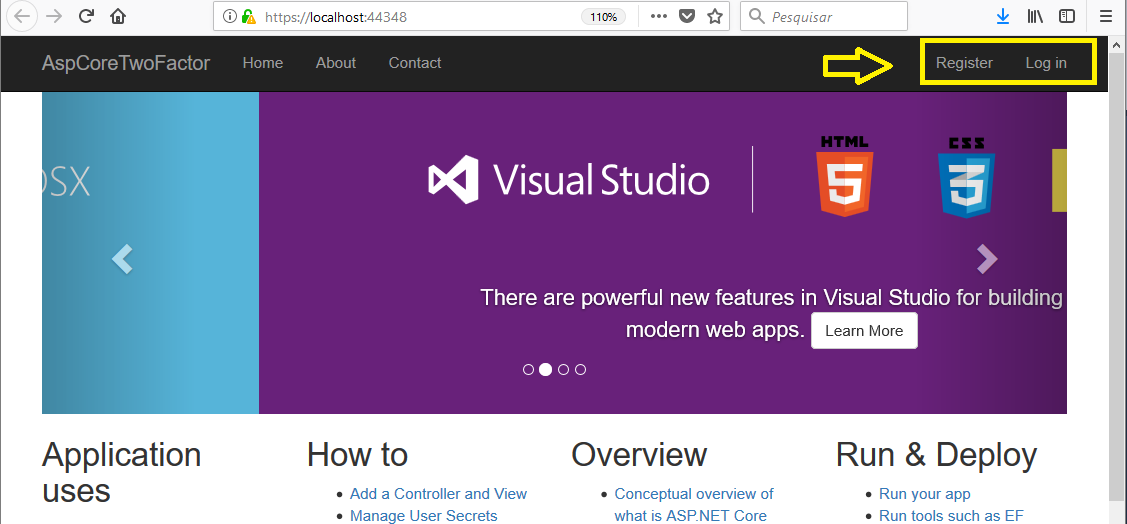Open the Firefox hamburger menu
1127x524 pixels.
point(1105,17)
